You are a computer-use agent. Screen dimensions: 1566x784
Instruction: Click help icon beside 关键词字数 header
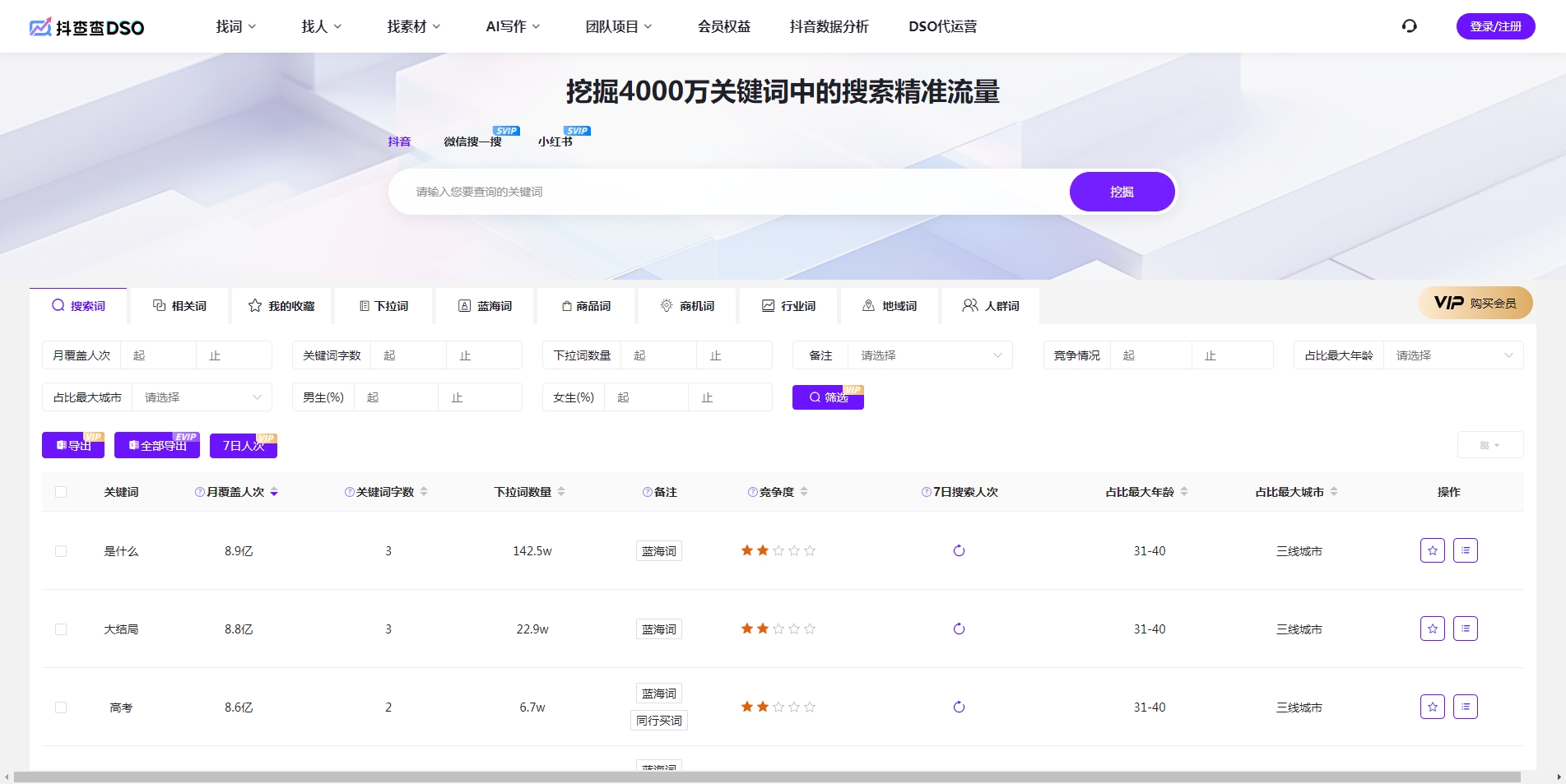(350, 492)
